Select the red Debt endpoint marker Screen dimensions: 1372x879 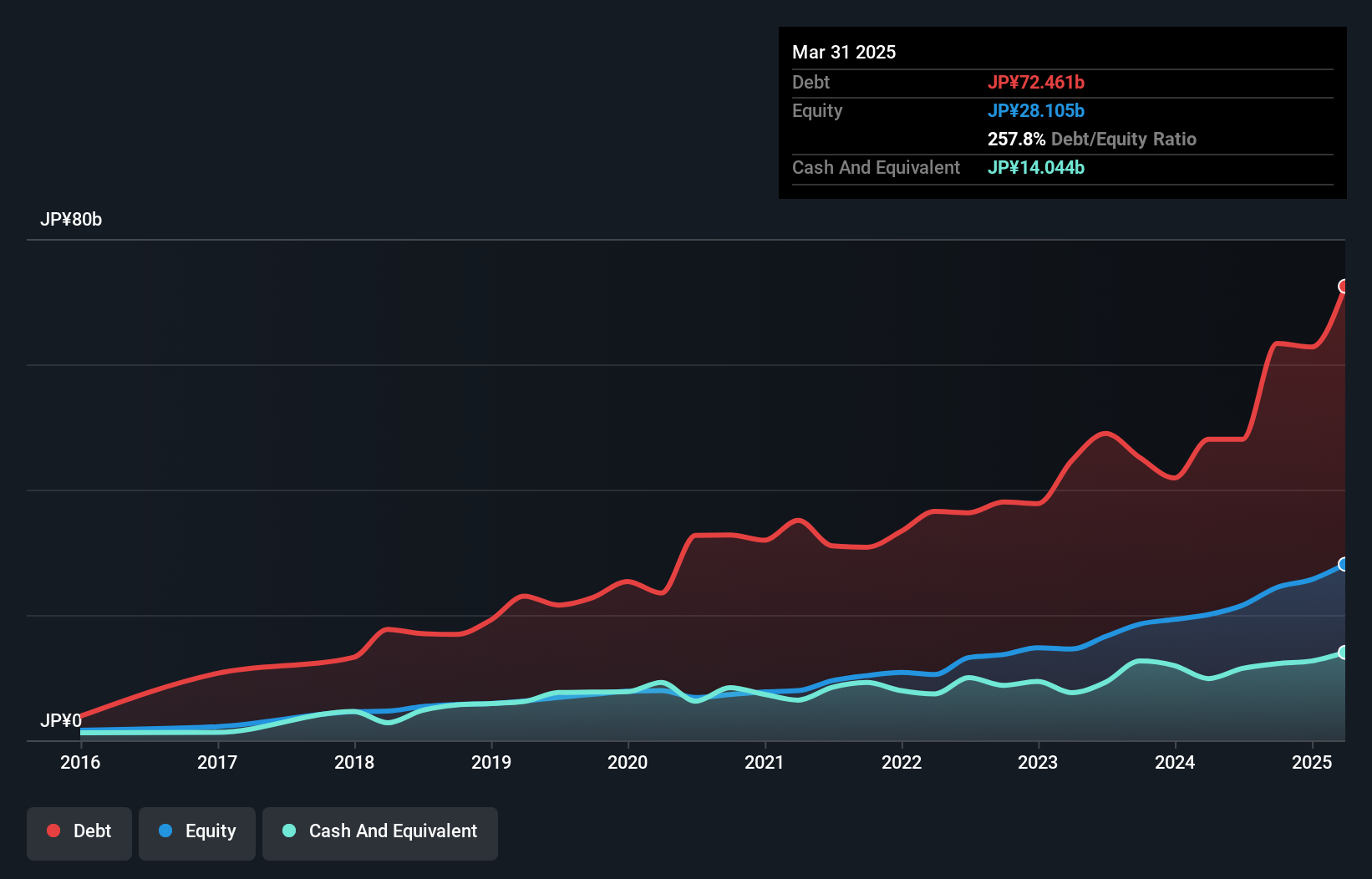point(1344,287)
